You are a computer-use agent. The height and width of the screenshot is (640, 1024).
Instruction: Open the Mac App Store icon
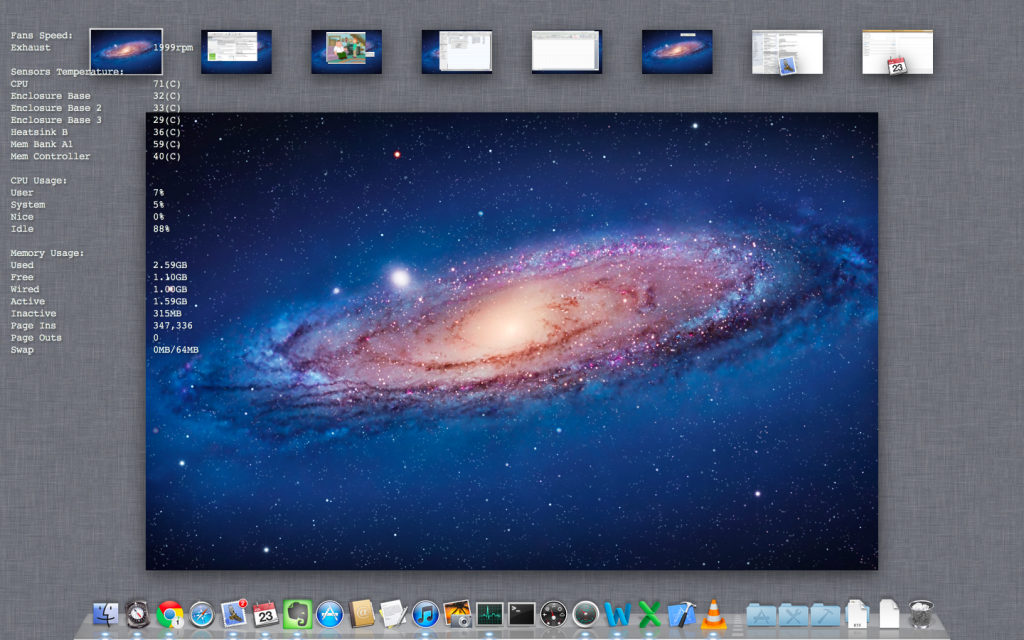pyautogui.click(x=330, y=614)
